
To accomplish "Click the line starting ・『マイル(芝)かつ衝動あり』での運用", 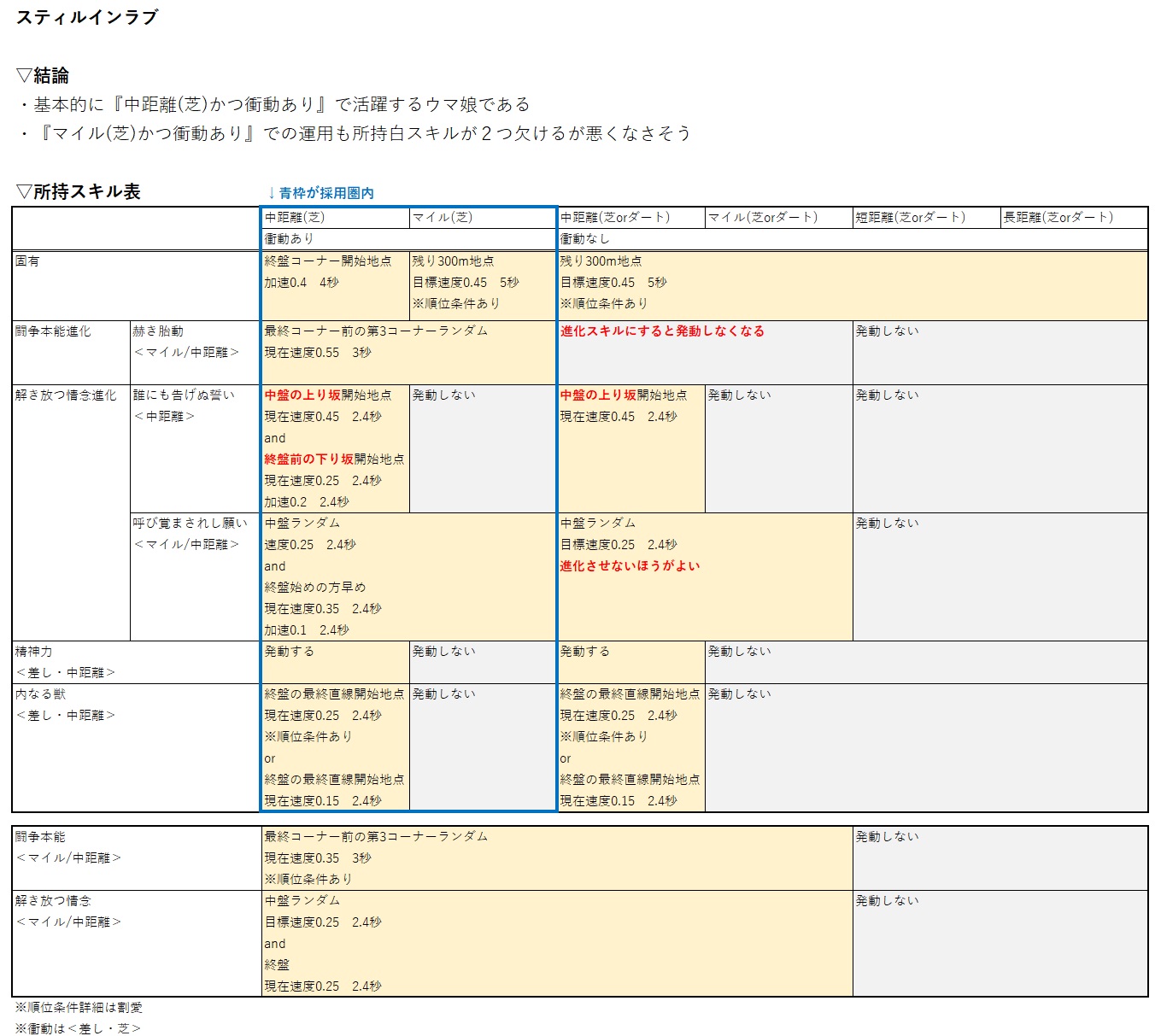I will coord(354,133).
